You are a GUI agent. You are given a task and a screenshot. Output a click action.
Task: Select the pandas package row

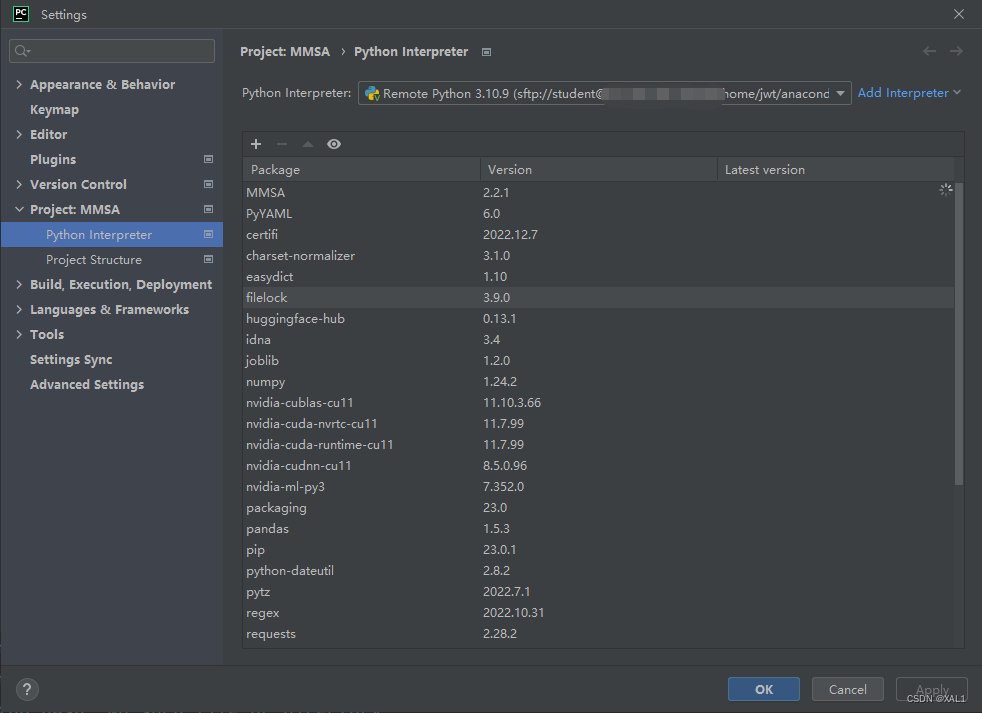point(598,528)
